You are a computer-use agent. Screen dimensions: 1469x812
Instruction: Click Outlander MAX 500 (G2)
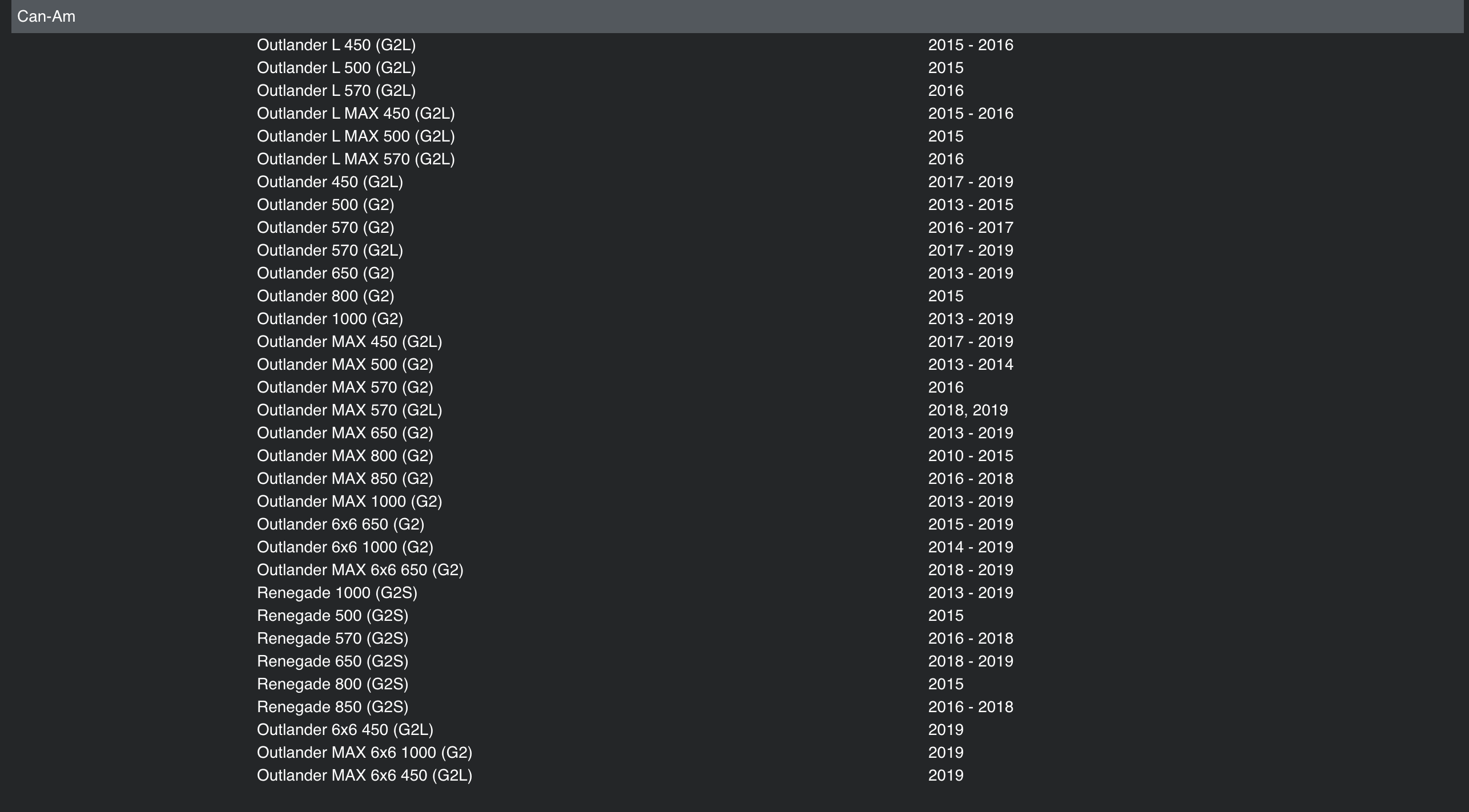point(345,365)
